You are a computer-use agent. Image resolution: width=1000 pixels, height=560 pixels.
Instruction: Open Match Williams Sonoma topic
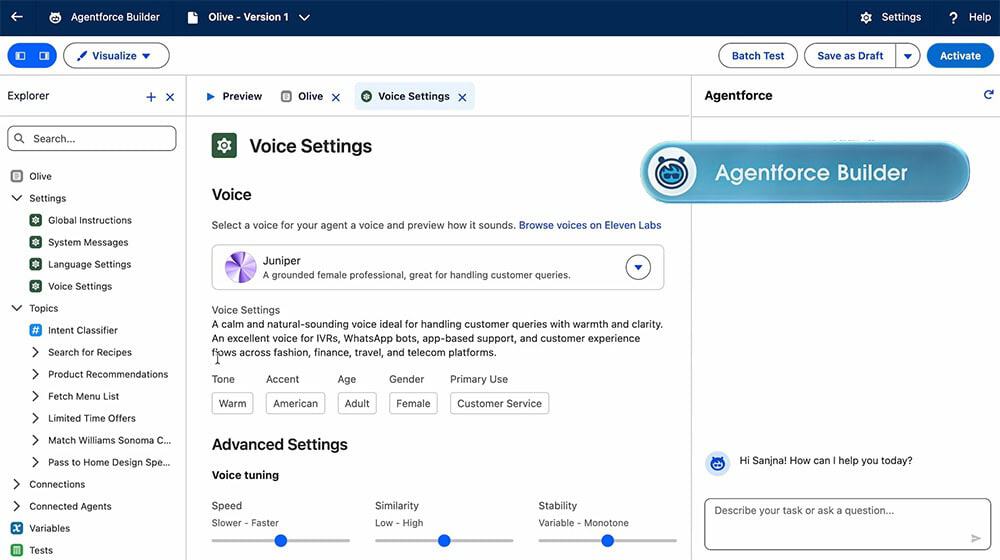coord(109,440)
